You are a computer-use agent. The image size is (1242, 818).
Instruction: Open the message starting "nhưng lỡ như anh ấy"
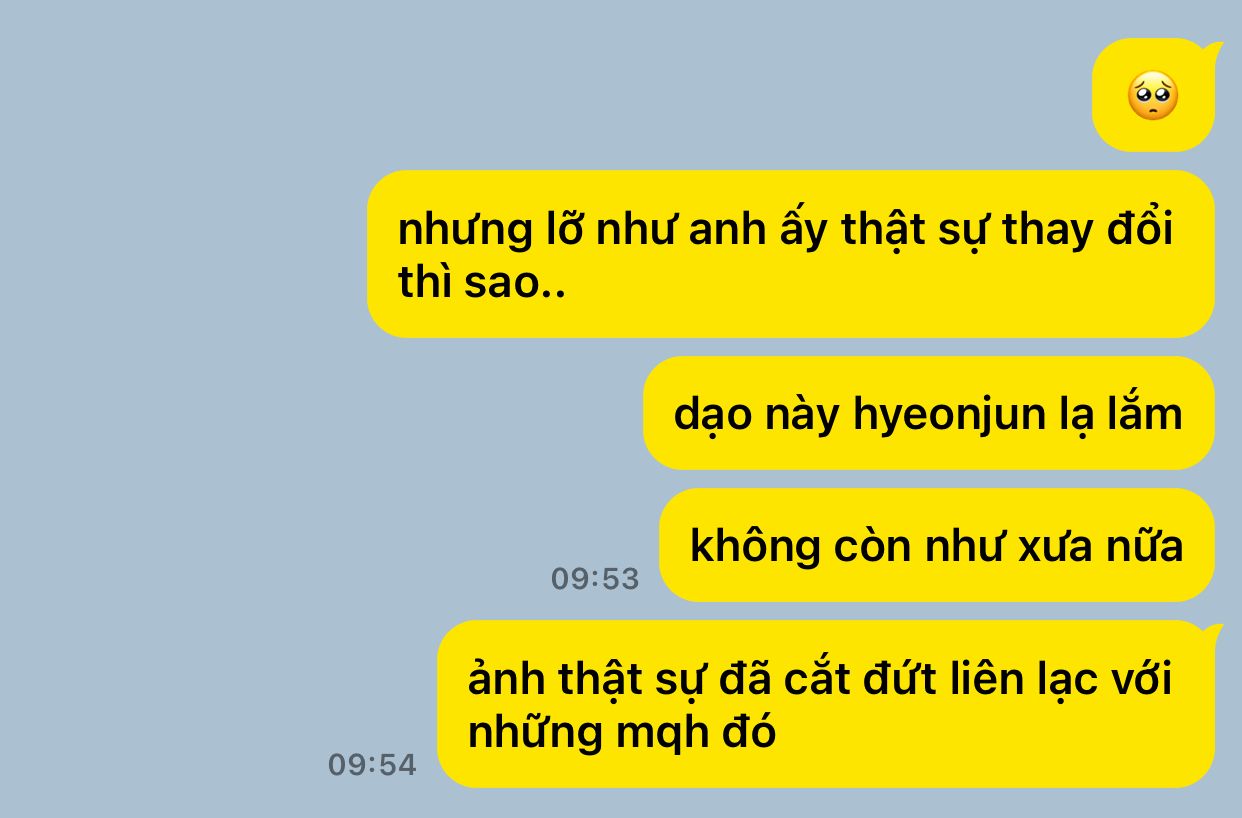click(790, 254)
